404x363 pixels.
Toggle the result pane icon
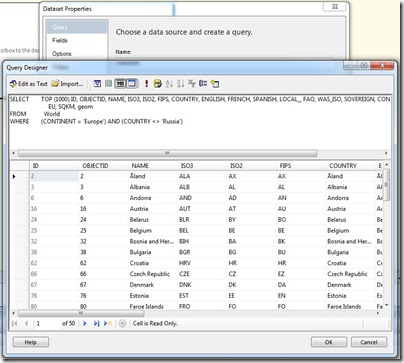[132, 84]
